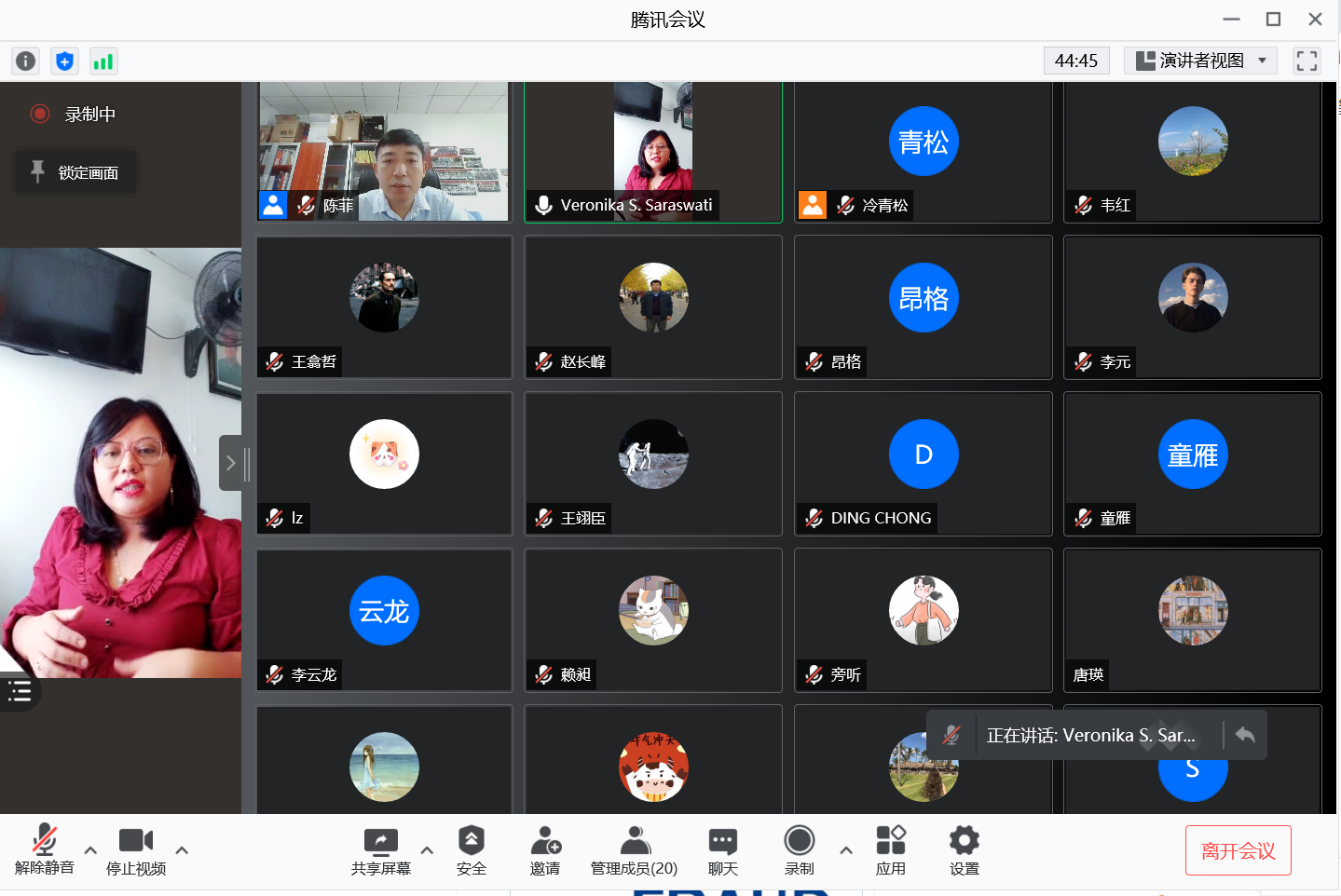Open the 演讲者视图 view layout dropdown
The width and height of the screenshot is (1341, 896).
[1200, 61]
